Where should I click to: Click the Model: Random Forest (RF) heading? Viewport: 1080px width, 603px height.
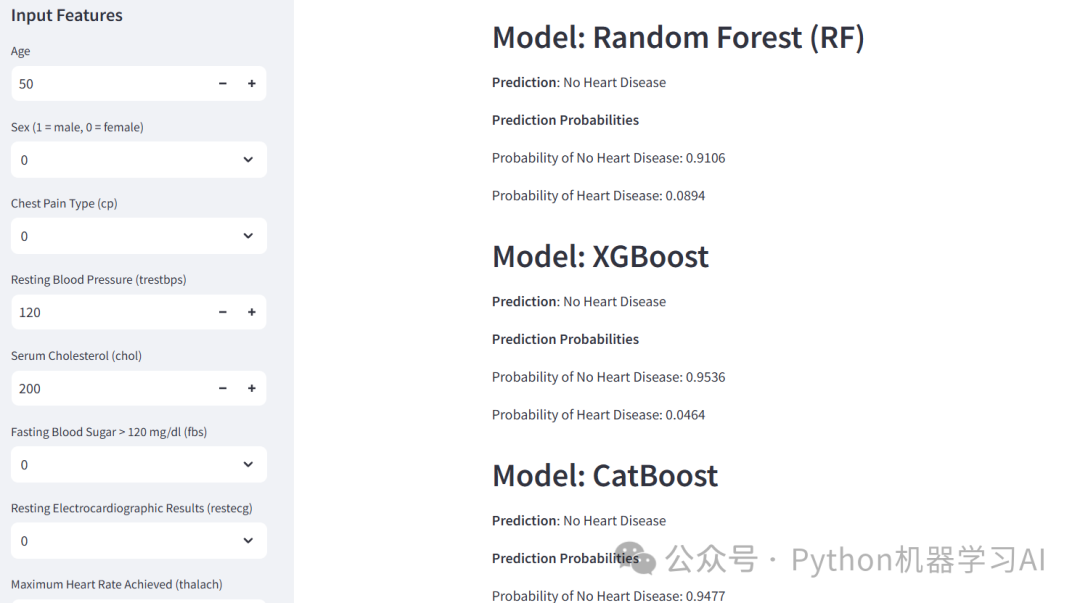678,38
